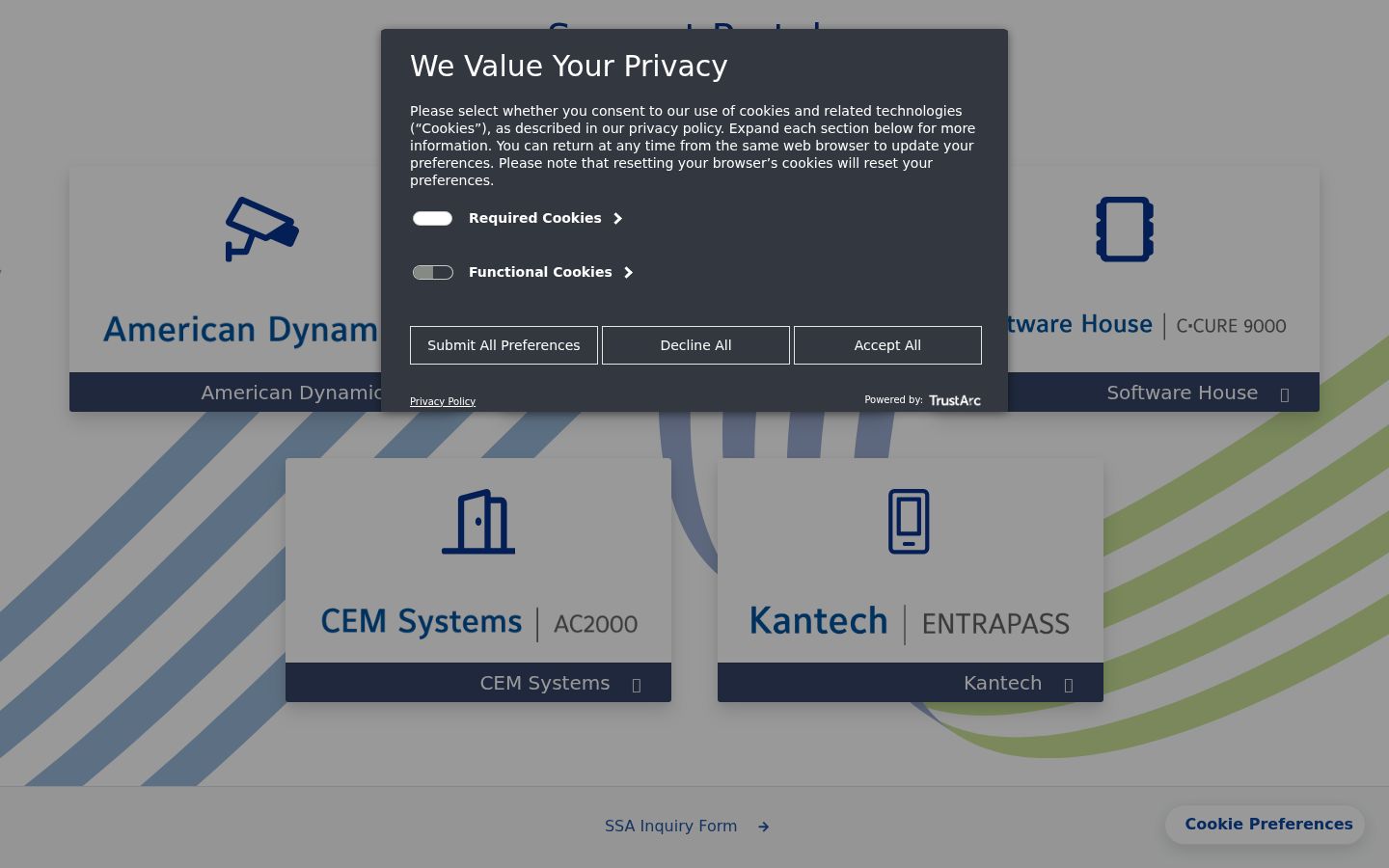This screenshot has width=1389, height=868.
Task: Click the CEM Systems door icon
Action: (478, 522)
